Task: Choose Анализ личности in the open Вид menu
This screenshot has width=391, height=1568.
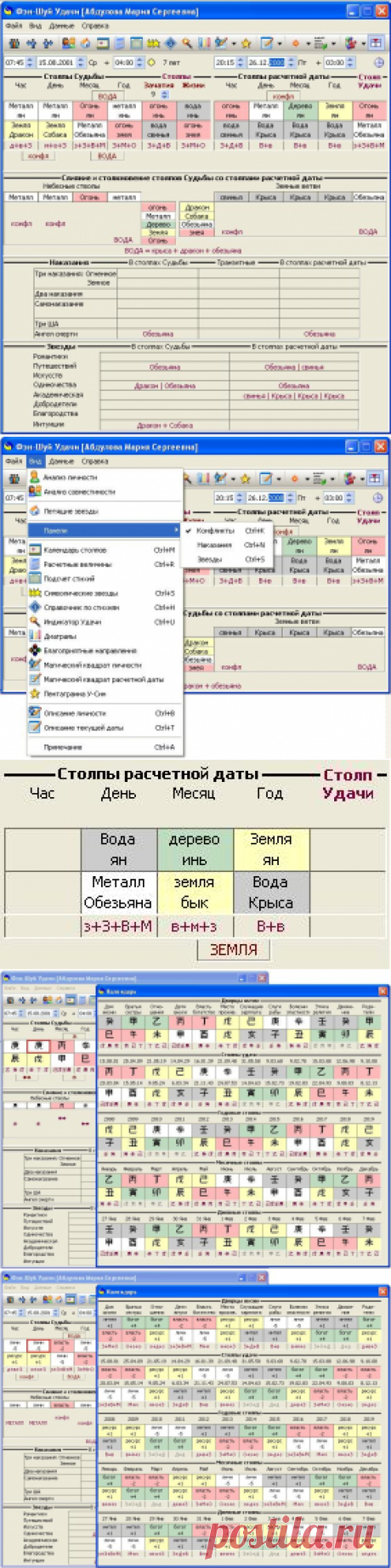Action: [x=105, y=478]
